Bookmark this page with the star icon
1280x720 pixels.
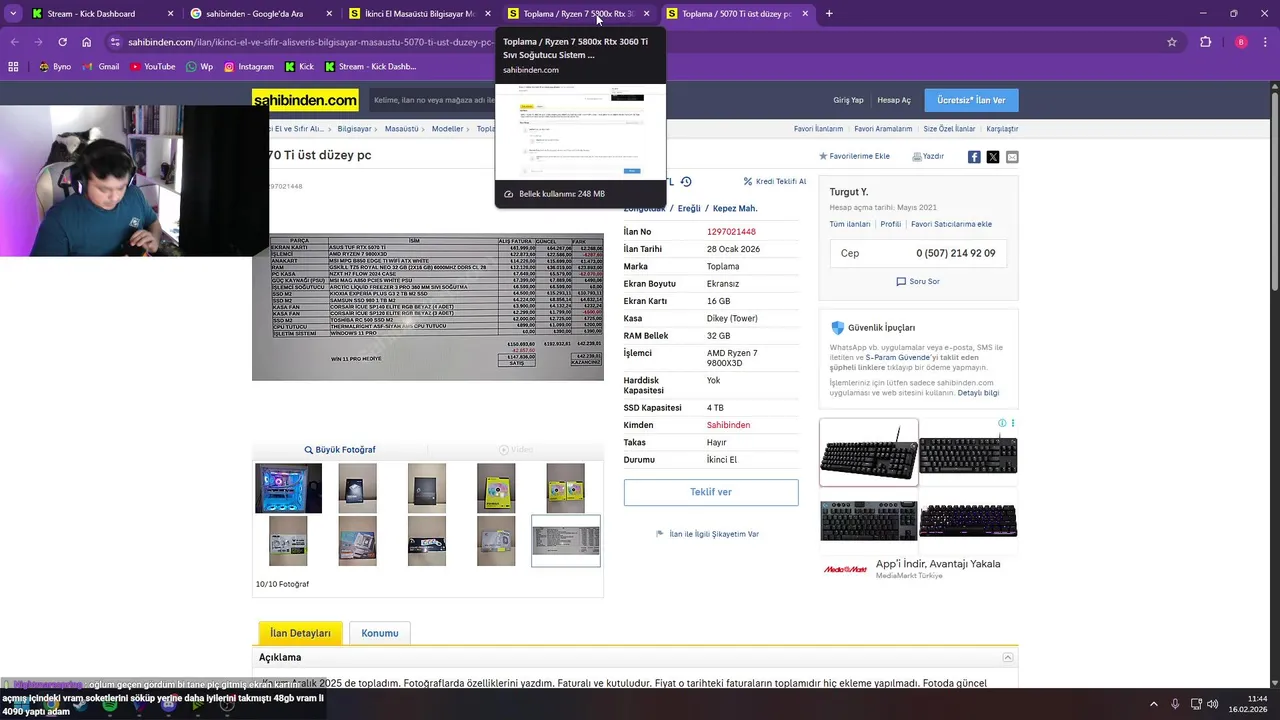click(x=1172, y=42)
